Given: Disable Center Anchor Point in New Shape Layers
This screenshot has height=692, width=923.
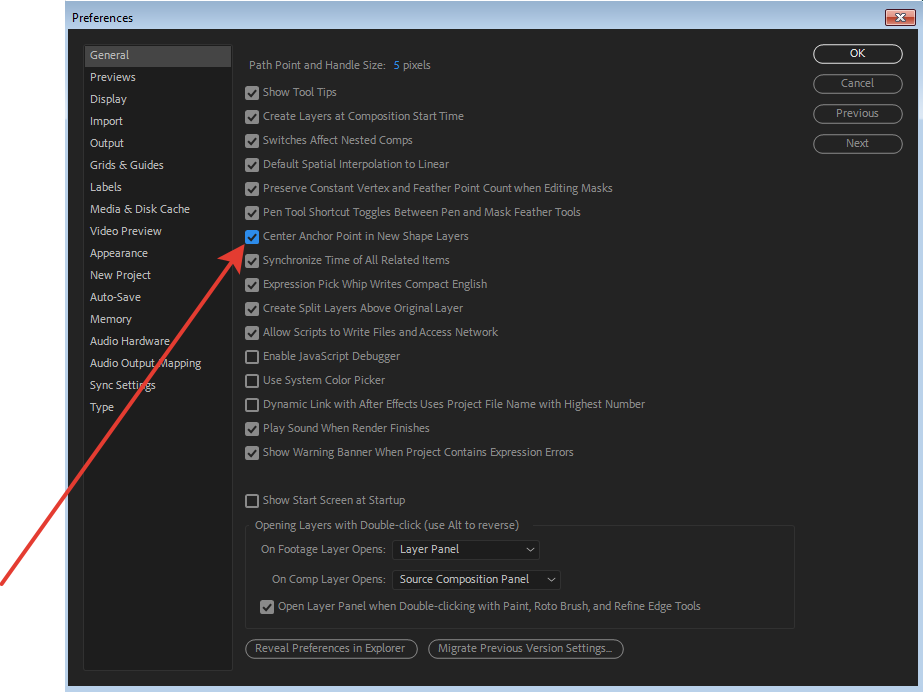Looking at the screenshot, I should click(251, 236).
